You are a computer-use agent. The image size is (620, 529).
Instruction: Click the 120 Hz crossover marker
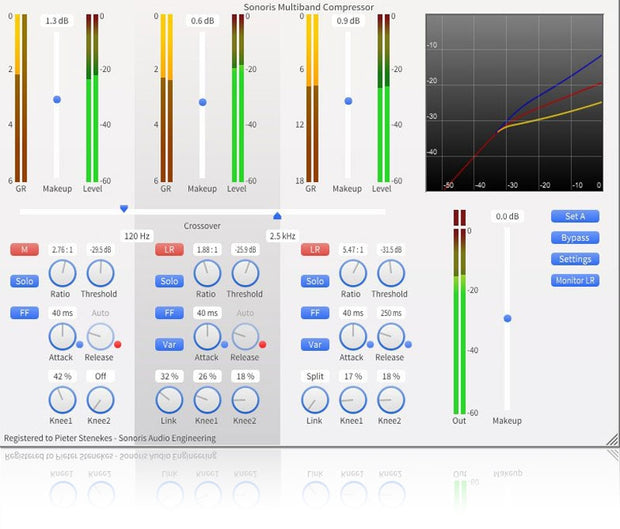click(x=124, y=208)
